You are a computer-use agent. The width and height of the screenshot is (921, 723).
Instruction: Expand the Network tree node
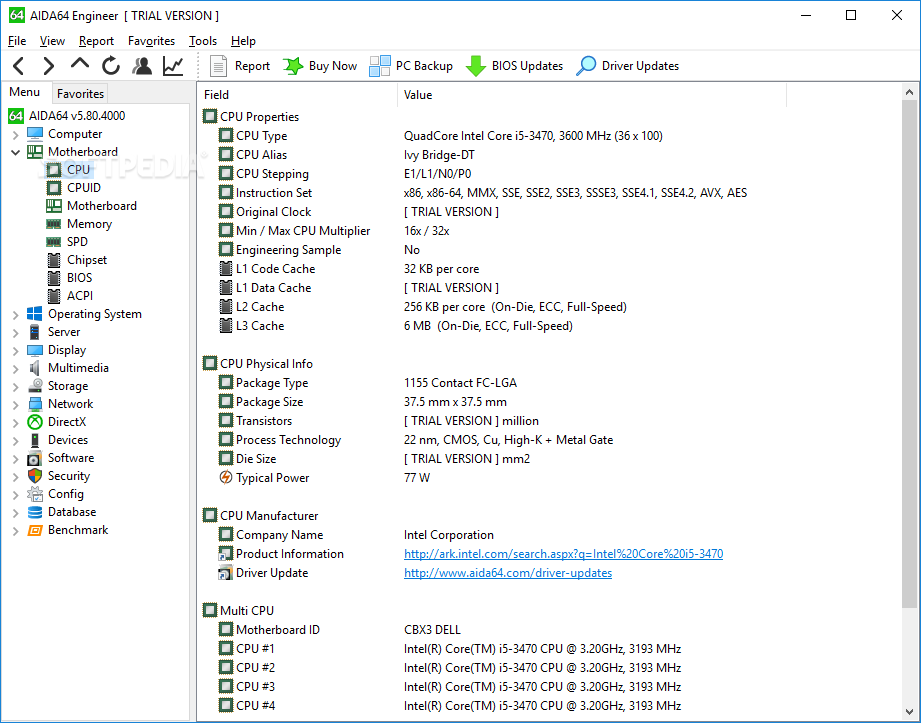click(x=16, y=405)
